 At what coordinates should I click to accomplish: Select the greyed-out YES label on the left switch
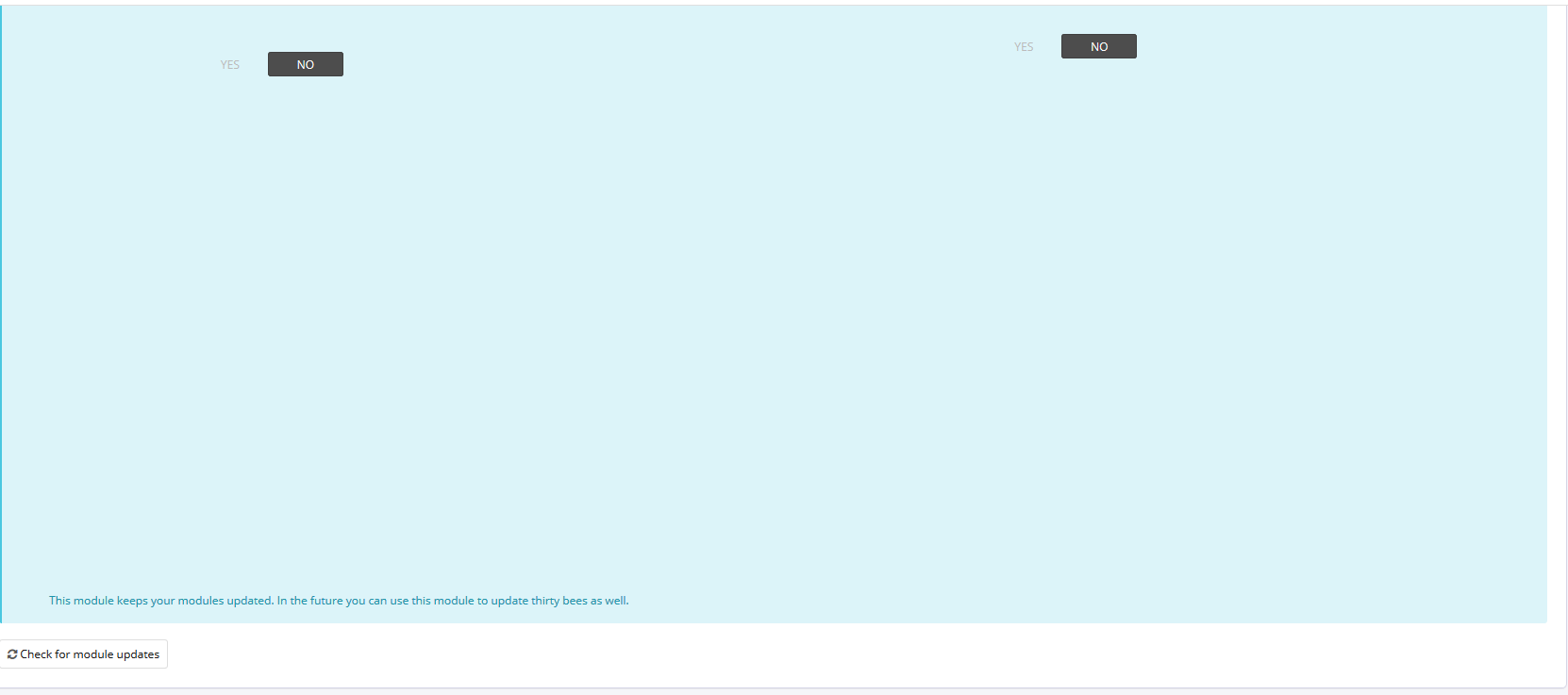230,65
